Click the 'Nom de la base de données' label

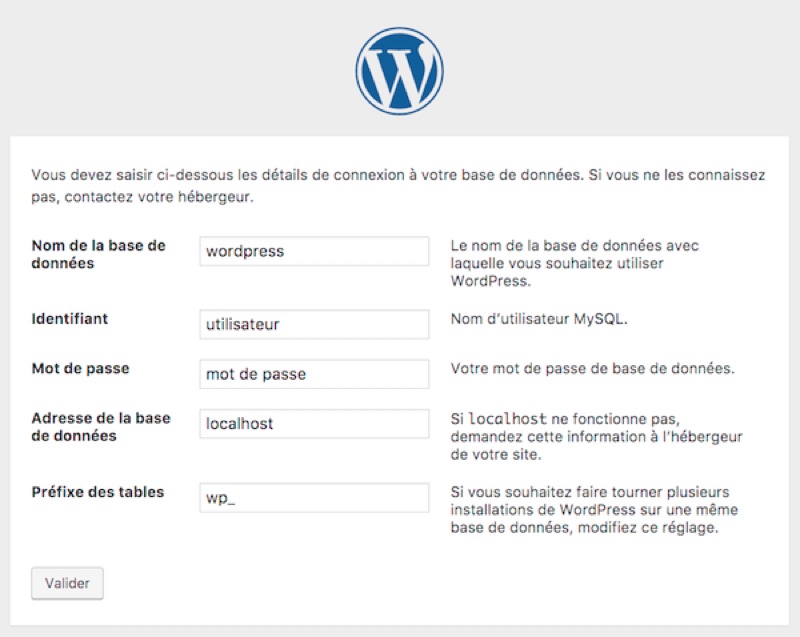pos(98,254)
